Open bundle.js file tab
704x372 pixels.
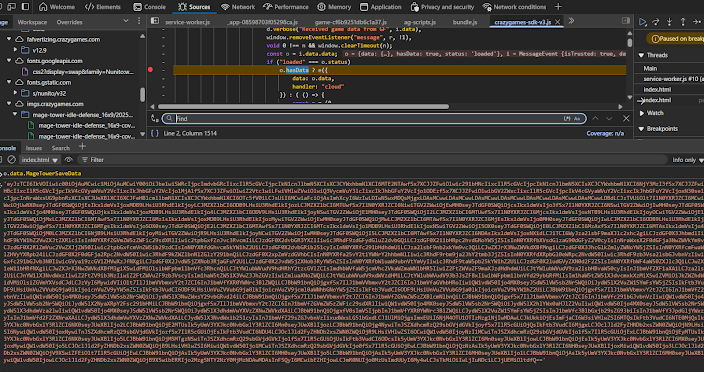tap(465, 22)
